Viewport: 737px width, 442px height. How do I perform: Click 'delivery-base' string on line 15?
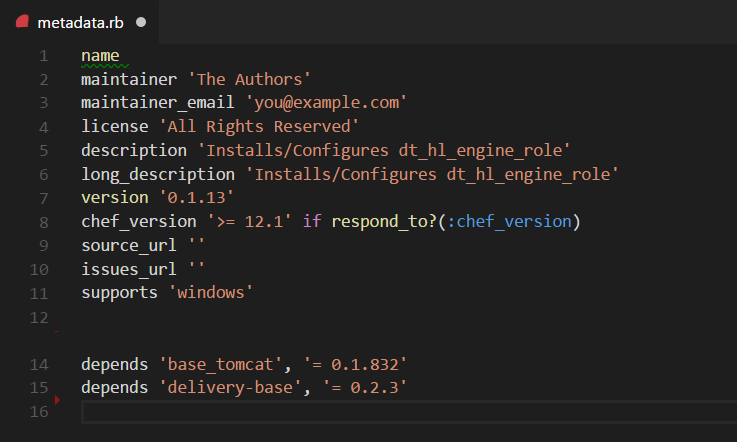pos(230,387)
